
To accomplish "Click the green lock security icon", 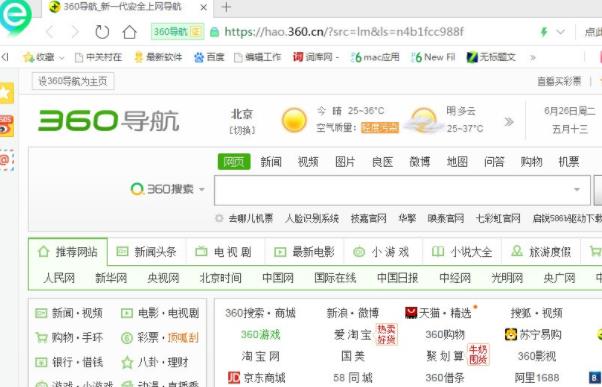I will coord(215,32).
